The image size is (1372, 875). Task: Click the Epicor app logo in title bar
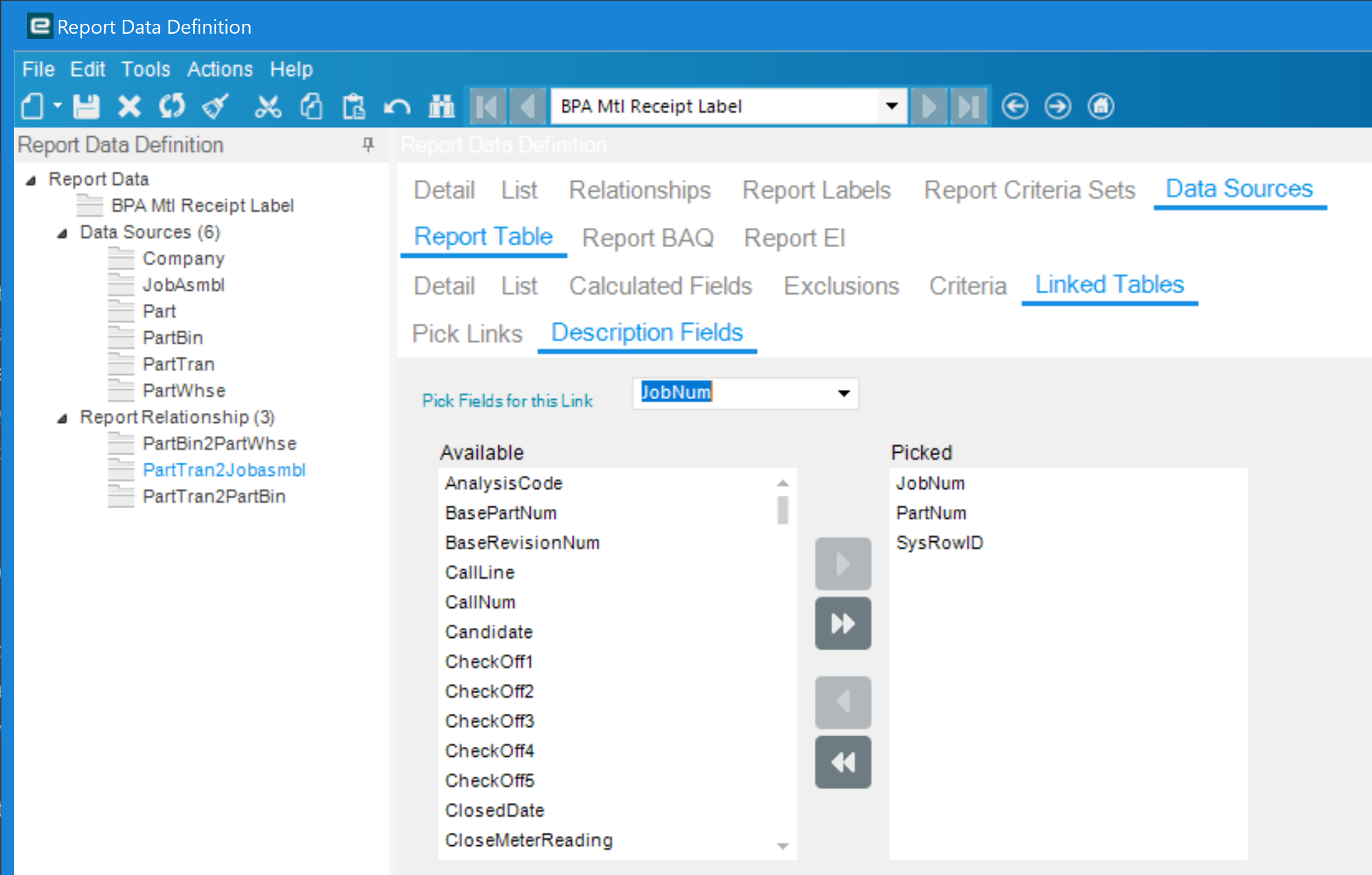(40, 26)
